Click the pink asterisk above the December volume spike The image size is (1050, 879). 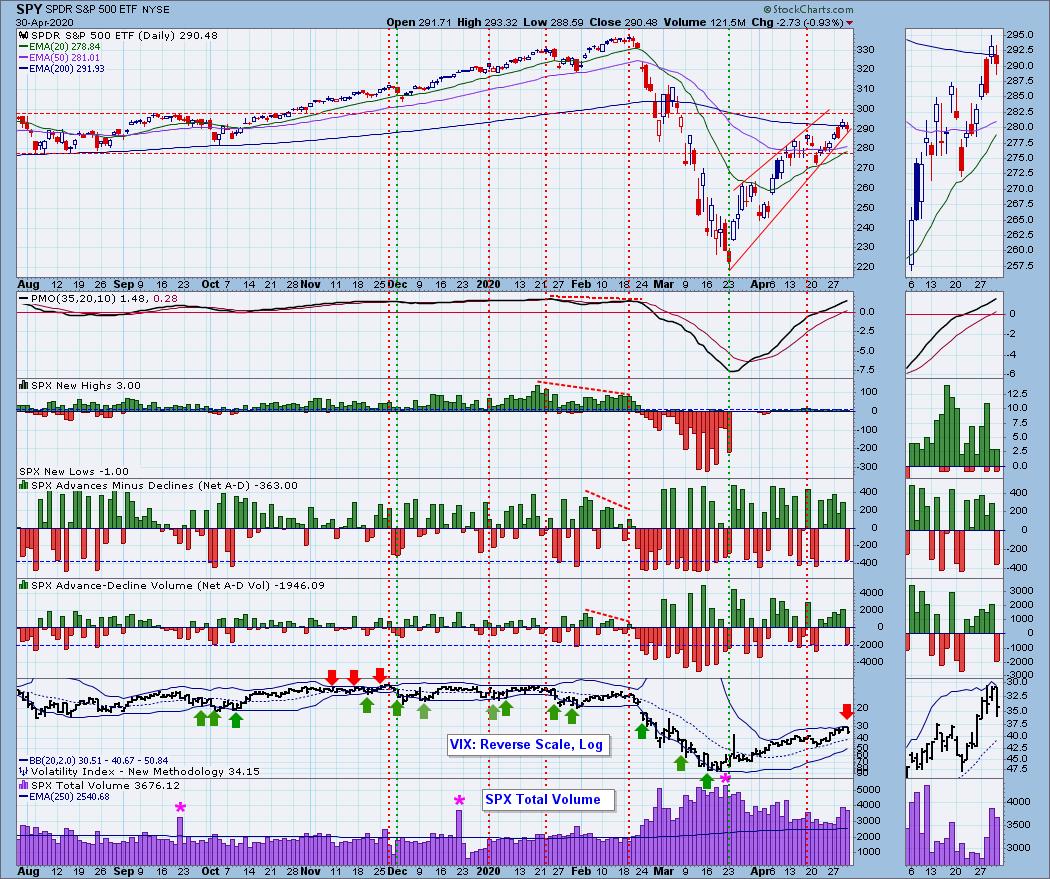point(459,800)
